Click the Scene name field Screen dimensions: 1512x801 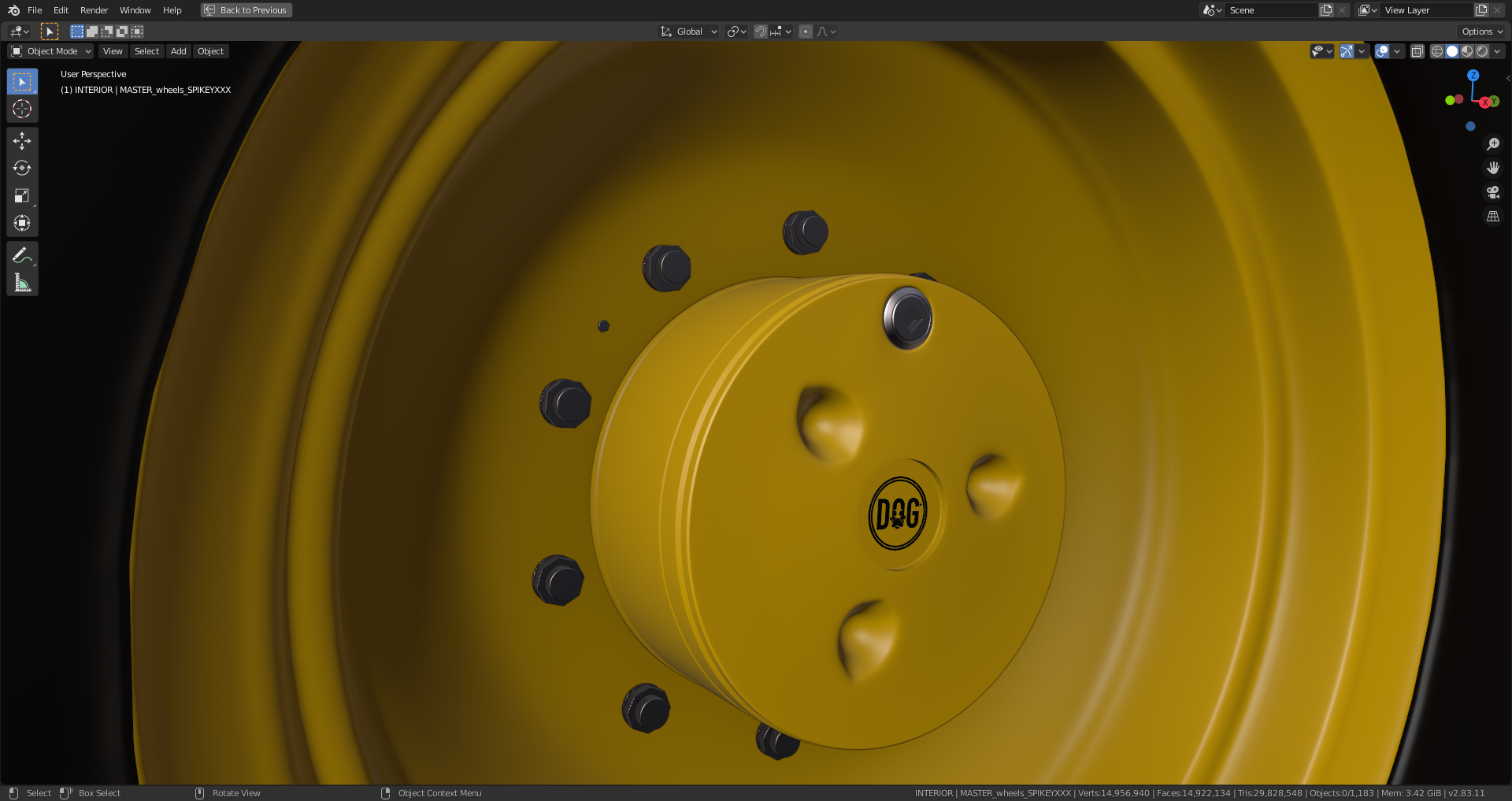[x=1271, y=10]
